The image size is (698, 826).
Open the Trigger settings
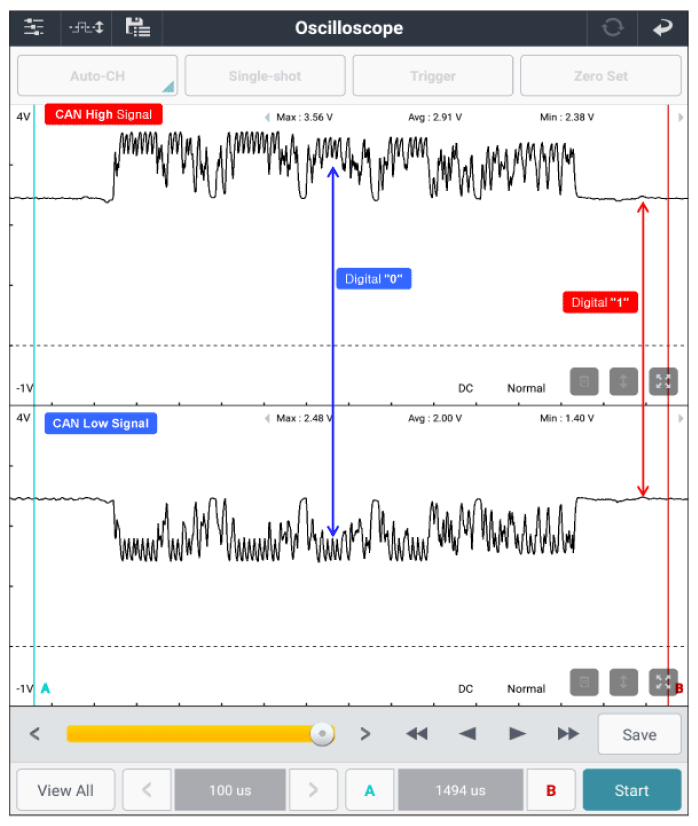pyautogui.click(x=432, y=76)
